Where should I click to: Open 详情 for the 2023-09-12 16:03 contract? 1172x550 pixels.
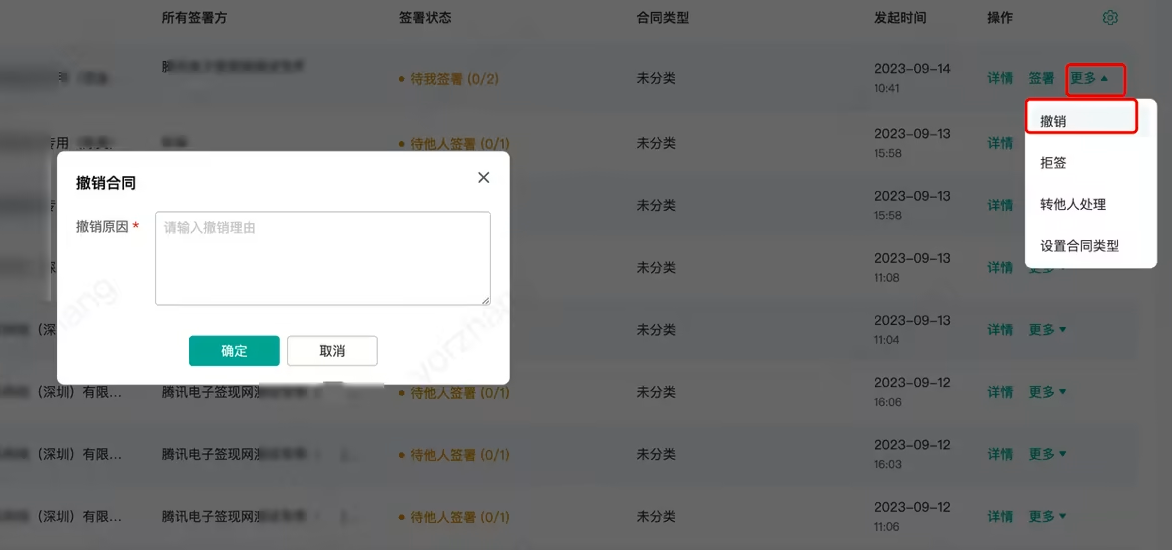(x=1000, y=454)
